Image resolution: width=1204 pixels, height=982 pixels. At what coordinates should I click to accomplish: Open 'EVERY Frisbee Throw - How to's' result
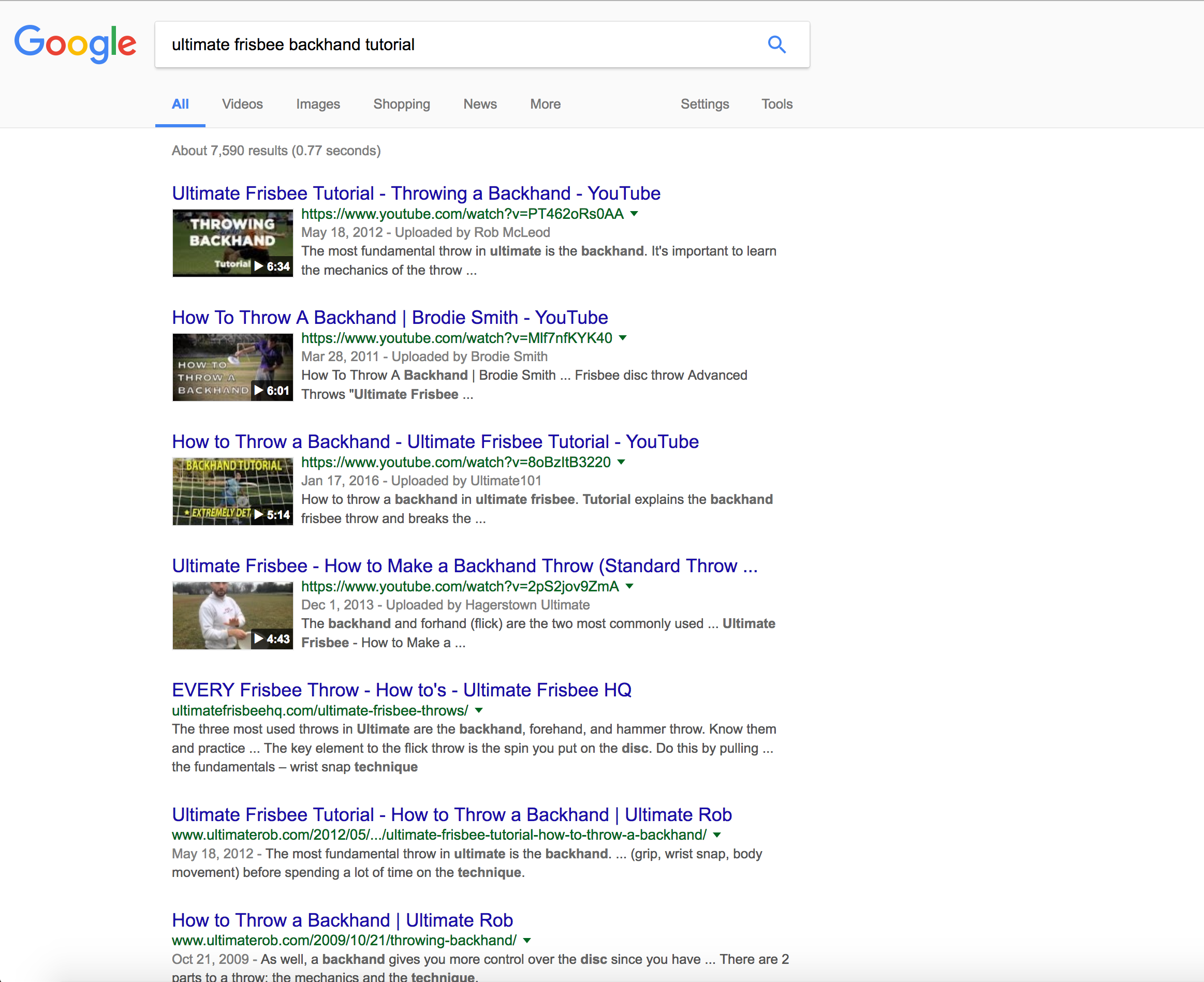tap(401, 690)
